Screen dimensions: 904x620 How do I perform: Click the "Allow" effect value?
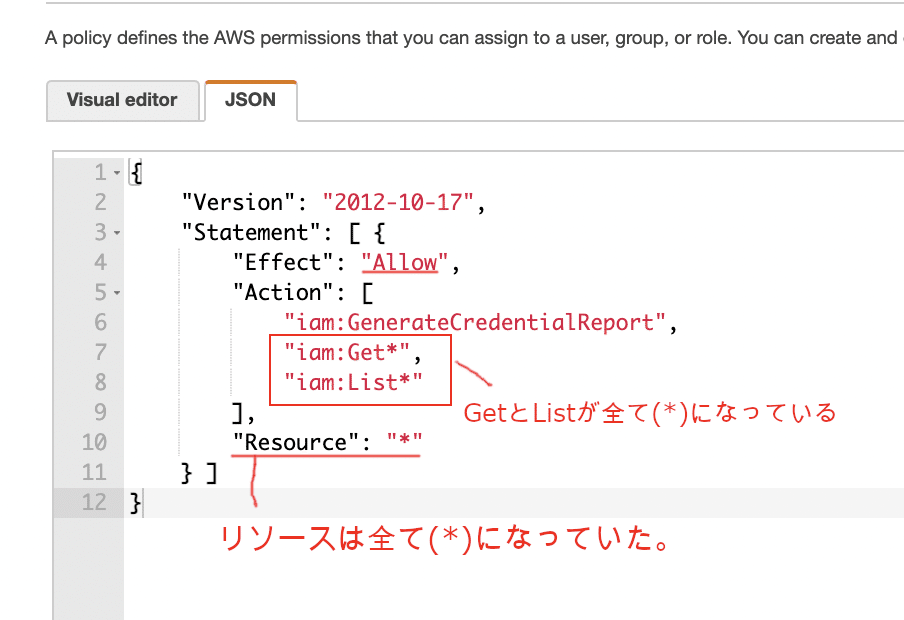click(x=405, y=262)
